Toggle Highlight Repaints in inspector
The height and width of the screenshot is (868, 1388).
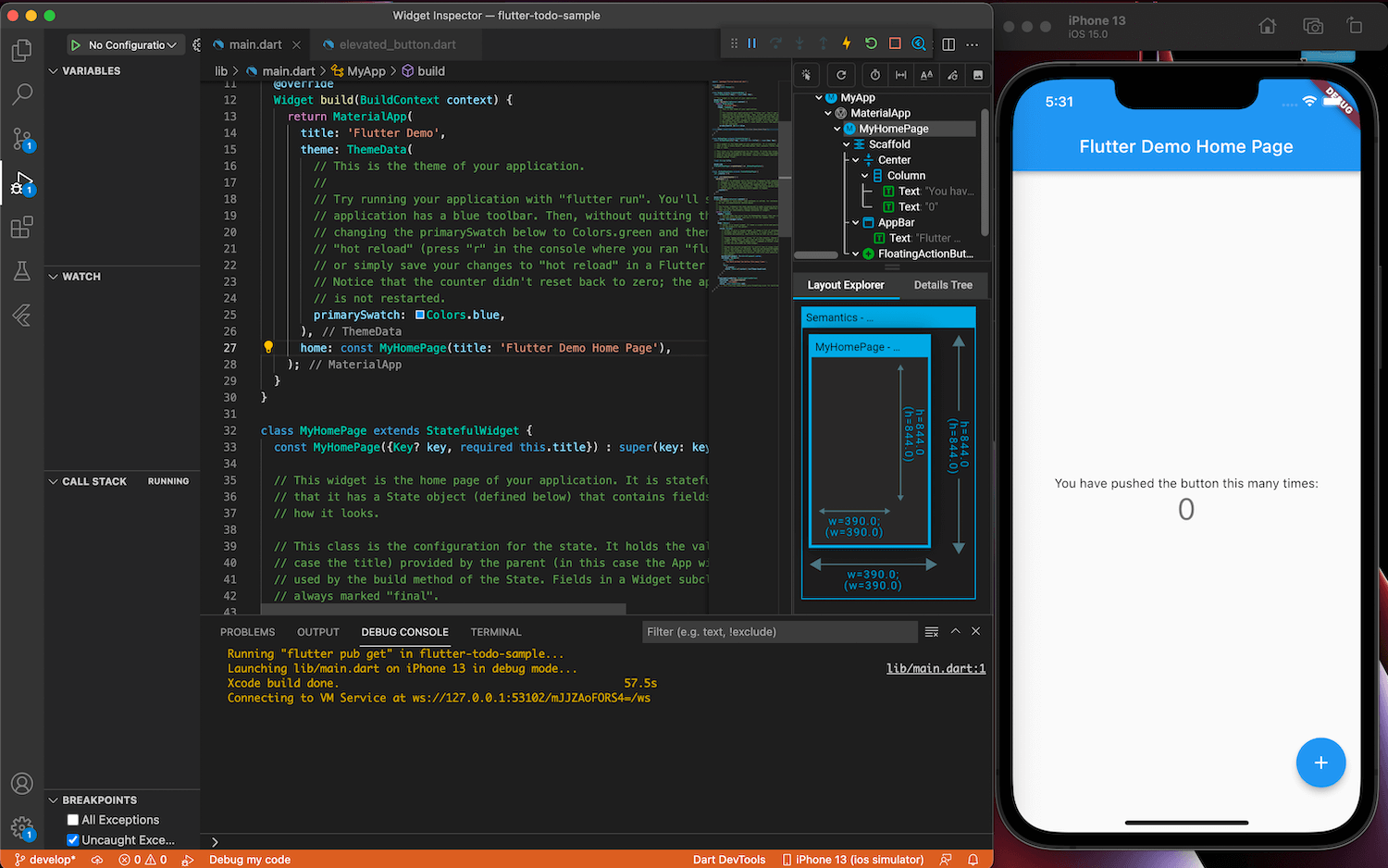[952, 75]
